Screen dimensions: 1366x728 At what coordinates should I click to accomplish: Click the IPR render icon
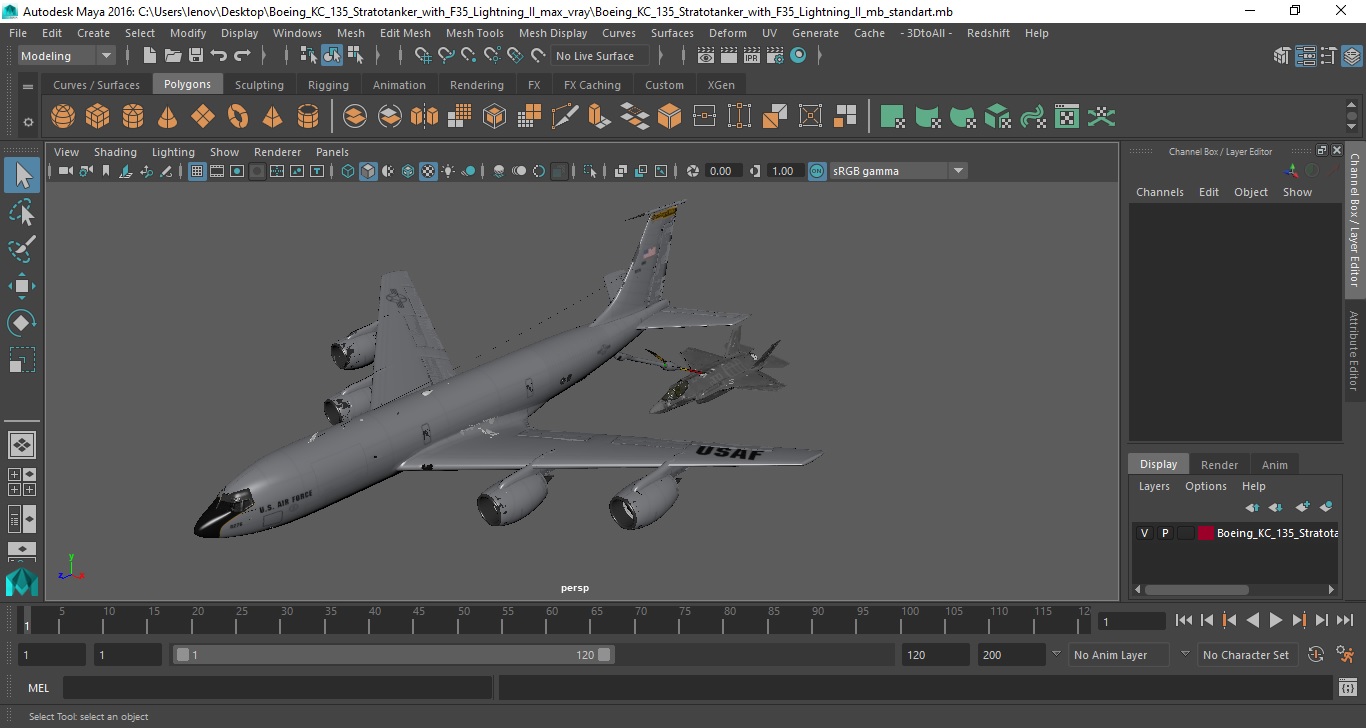pos(752,56)
